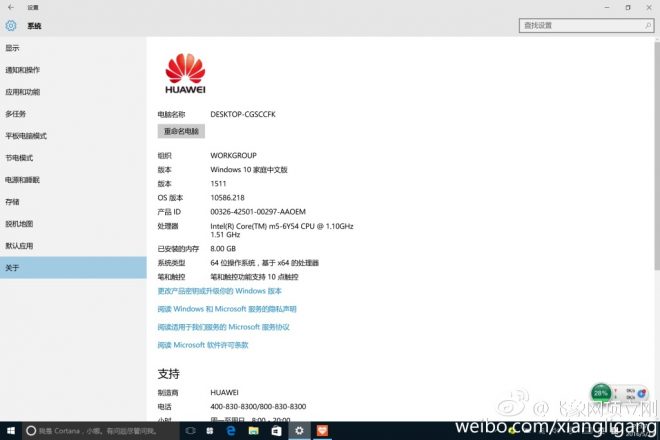
Task: Click the back arrow in title bar
Action: pos(10,7)
